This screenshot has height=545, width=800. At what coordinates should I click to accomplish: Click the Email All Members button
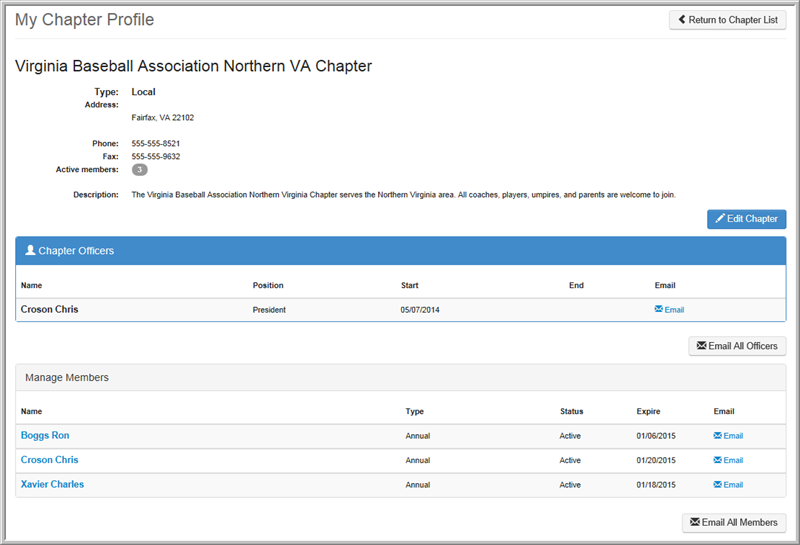click(x=734, y=523)
